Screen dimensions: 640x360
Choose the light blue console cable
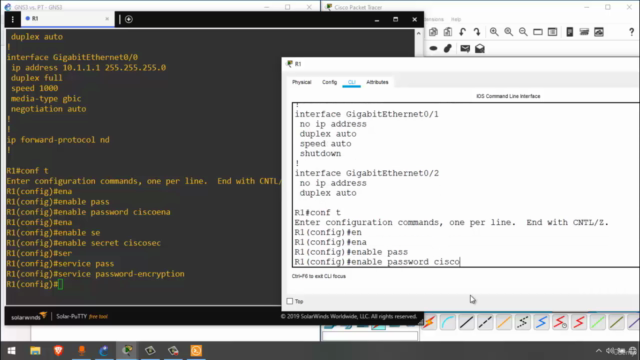[448, 322]
